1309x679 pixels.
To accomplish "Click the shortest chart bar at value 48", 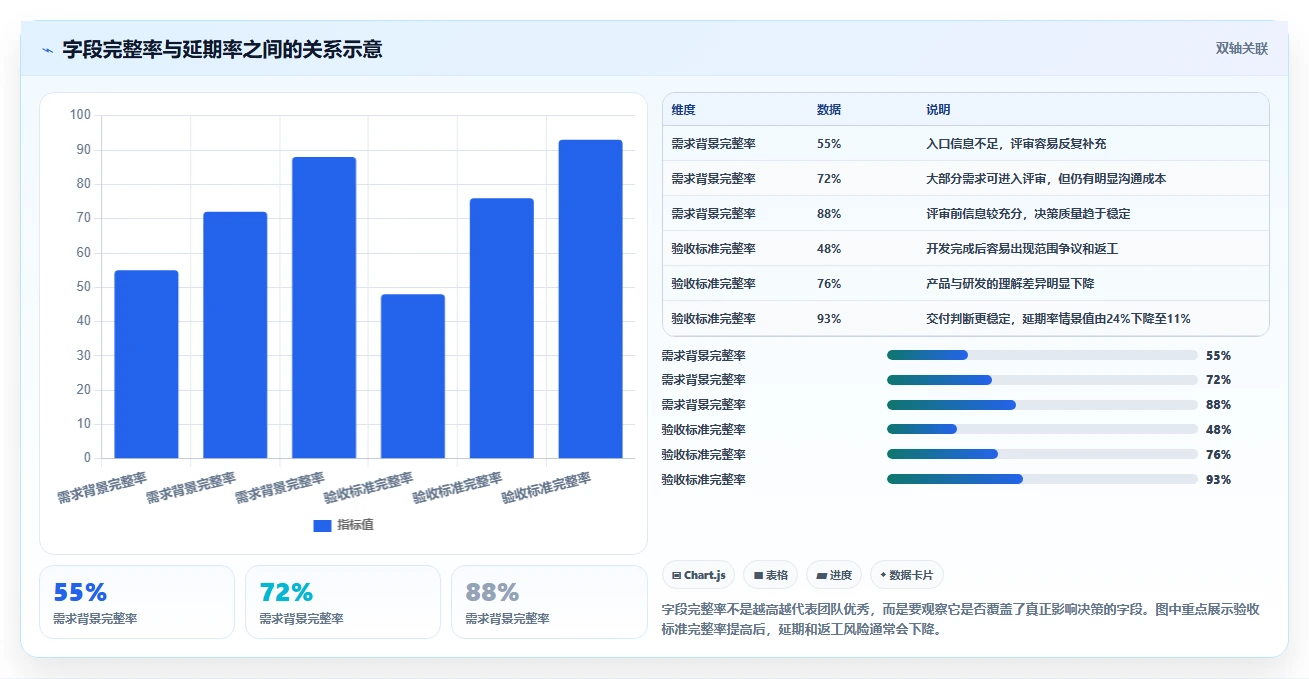I will pos(413,376).
